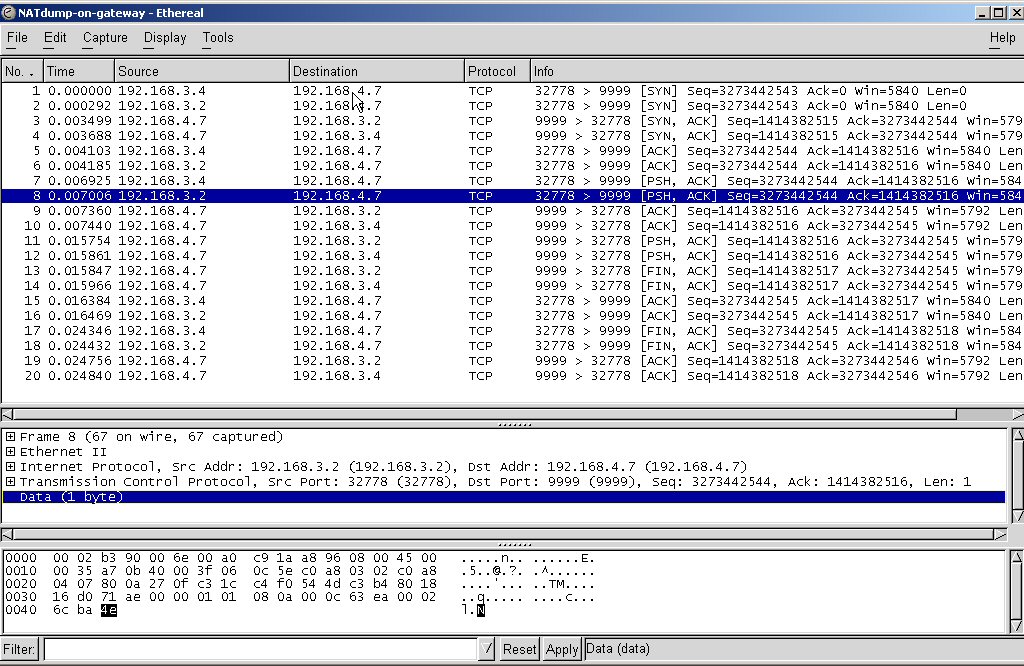Click the Reset filter button

point(519,649)
